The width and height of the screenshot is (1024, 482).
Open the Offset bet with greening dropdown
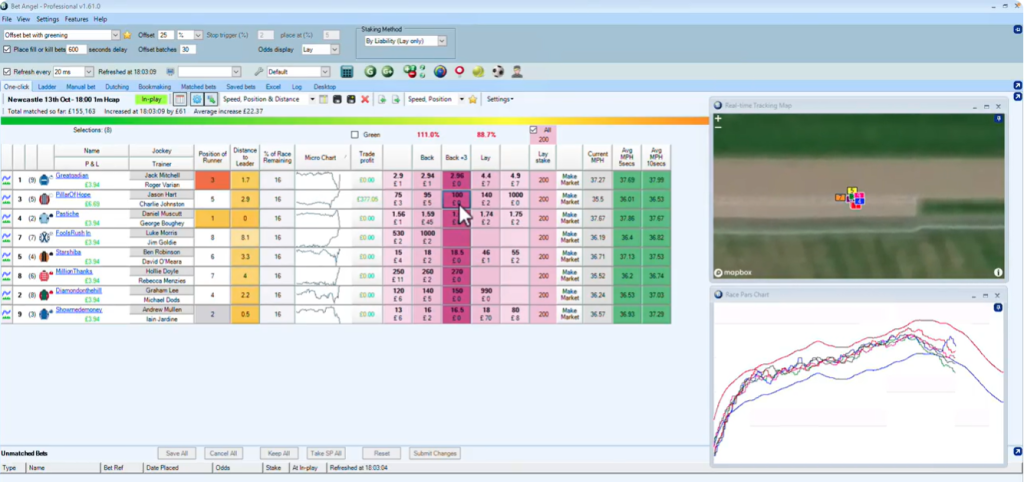coord(112,35)
